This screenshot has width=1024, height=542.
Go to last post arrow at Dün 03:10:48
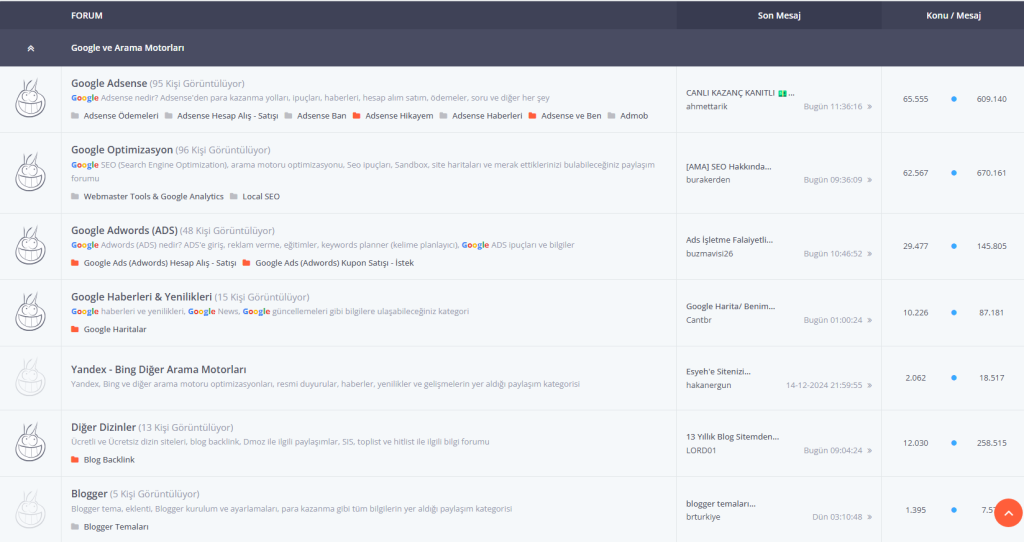(x=869, y=517)
